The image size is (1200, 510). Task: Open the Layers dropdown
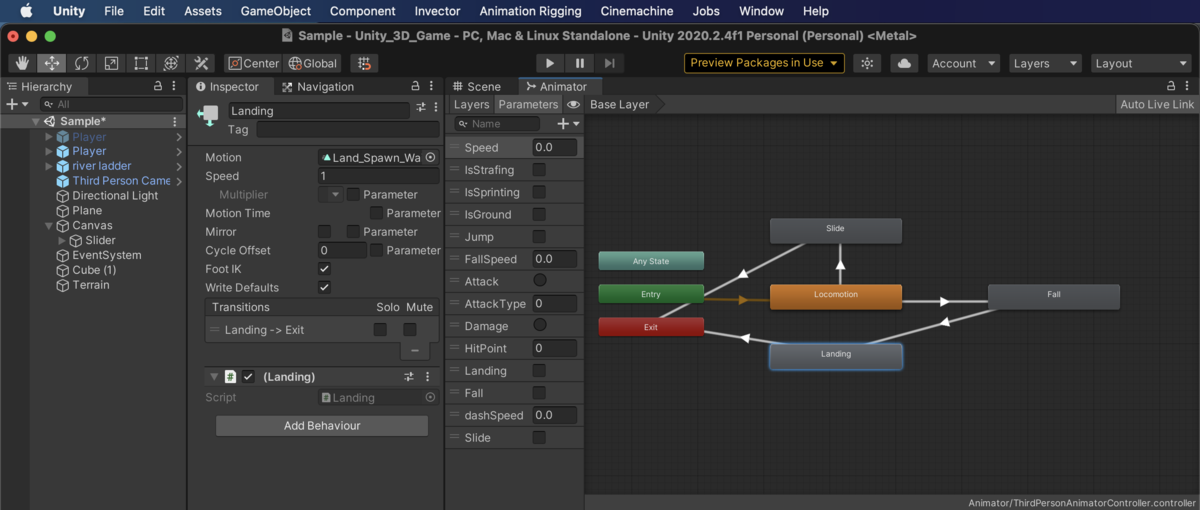tap(1045, 63)
